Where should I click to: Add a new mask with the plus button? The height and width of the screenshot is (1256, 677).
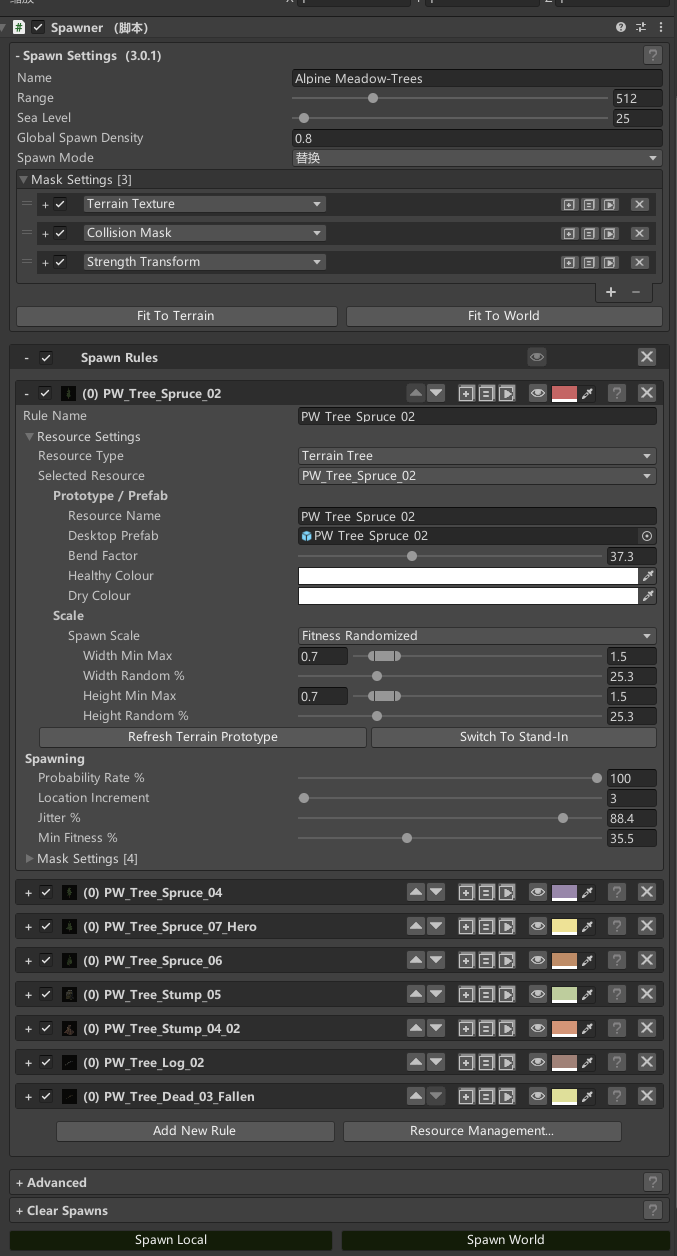click(x=611, y=292)
